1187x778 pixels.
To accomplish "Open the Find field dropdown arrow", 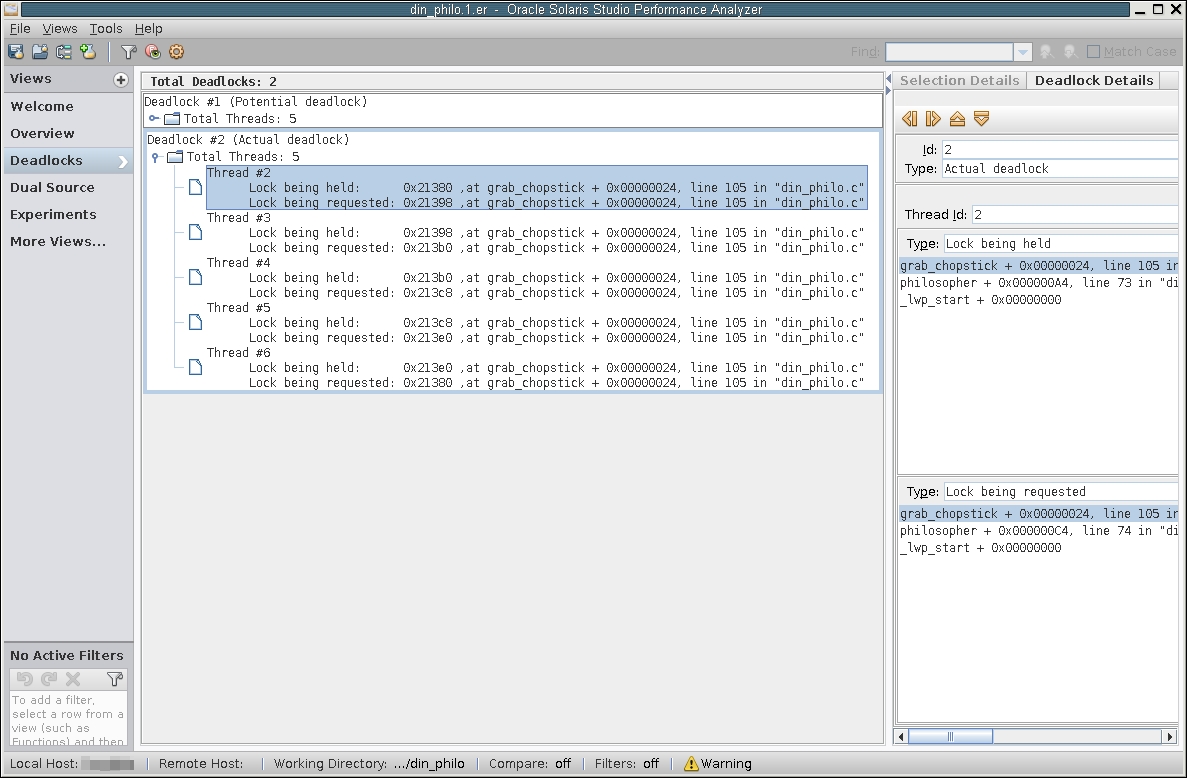I will click(x=1023, y=51).
